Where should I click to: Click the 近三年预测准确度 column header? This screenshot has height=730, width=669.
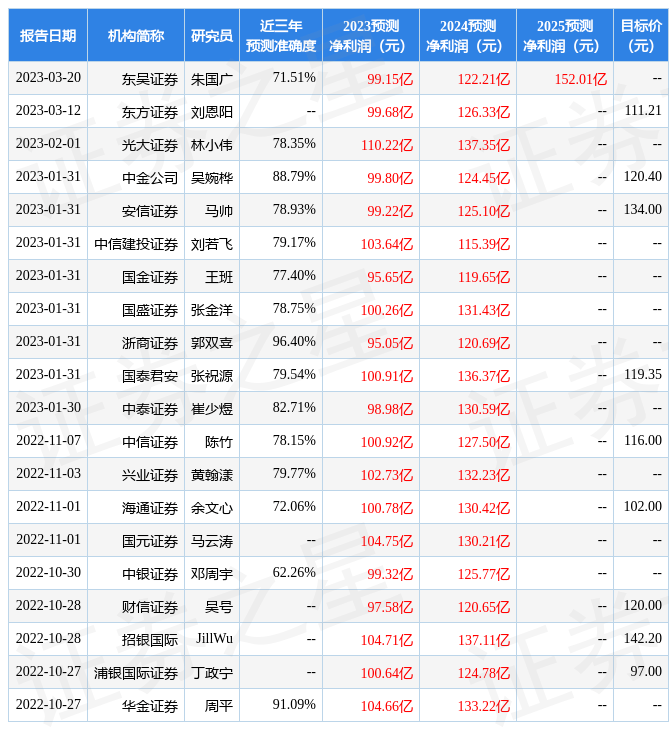point(281,36)
